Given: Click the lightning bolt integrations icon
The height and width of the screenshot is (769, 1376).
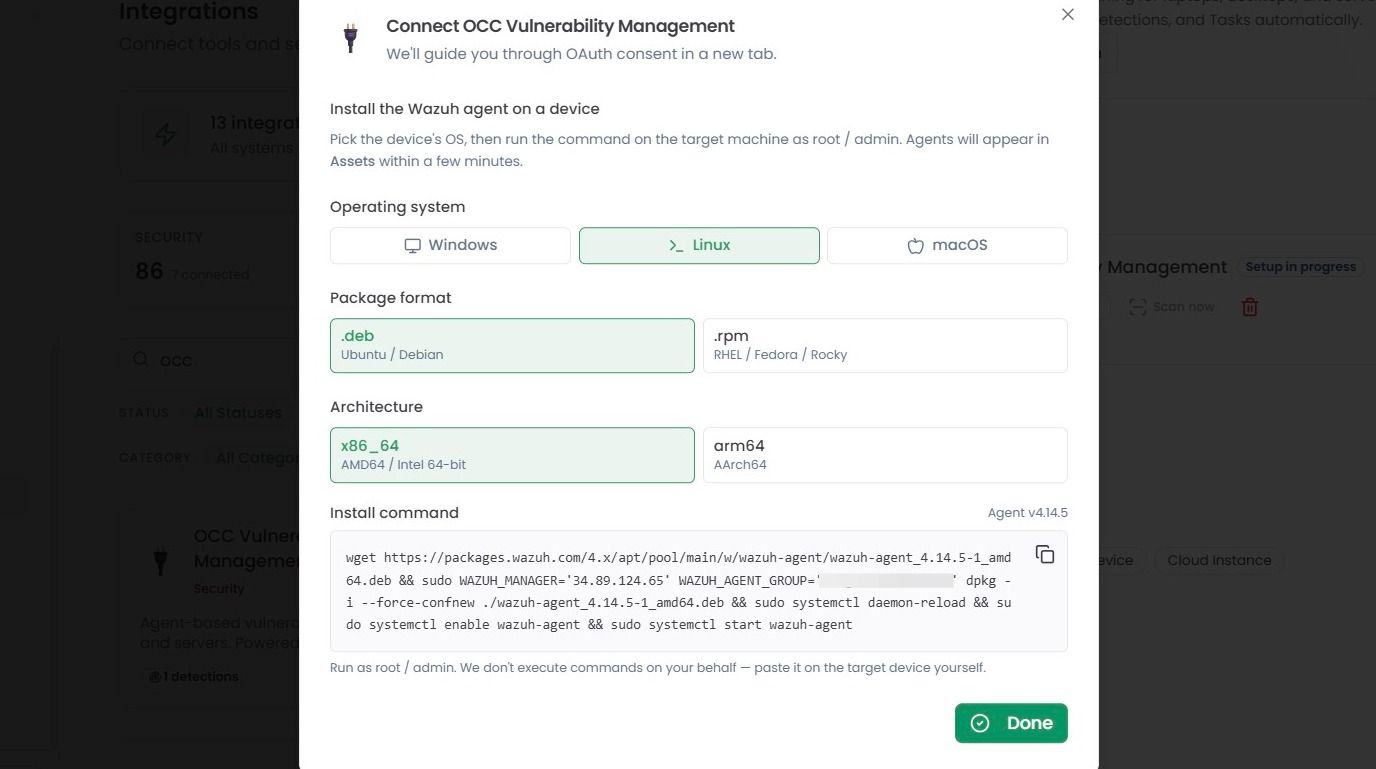Looking at the screenshot, I should [x=165, y=134].
